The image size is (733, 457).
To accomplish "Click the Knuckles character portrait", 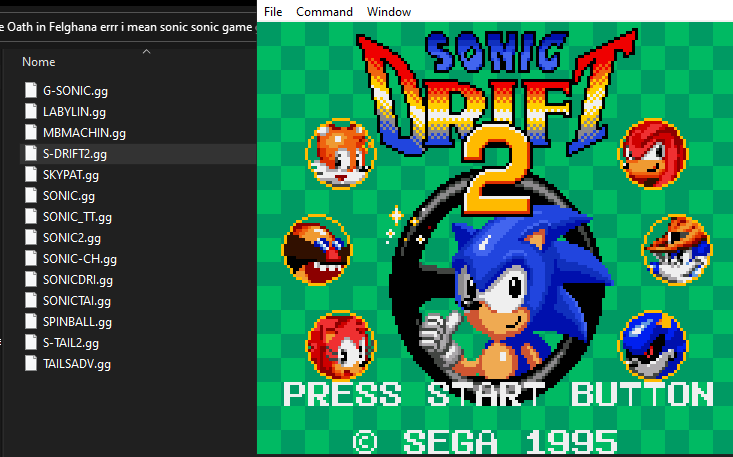I will click(x=653, y=153).
